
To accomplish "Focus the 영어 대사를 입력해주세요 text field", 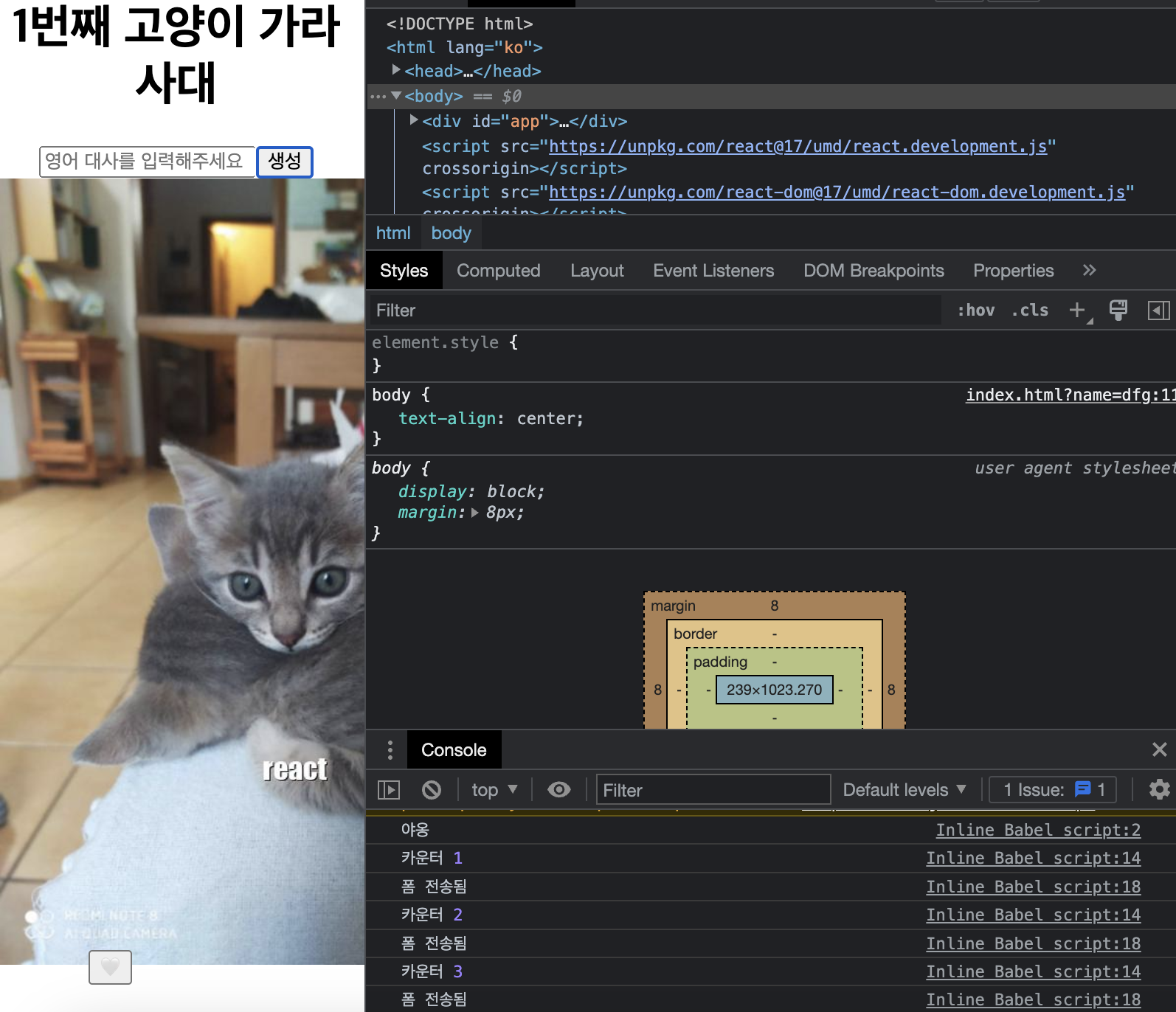I will pyautogui.click(x=147, y=162).
